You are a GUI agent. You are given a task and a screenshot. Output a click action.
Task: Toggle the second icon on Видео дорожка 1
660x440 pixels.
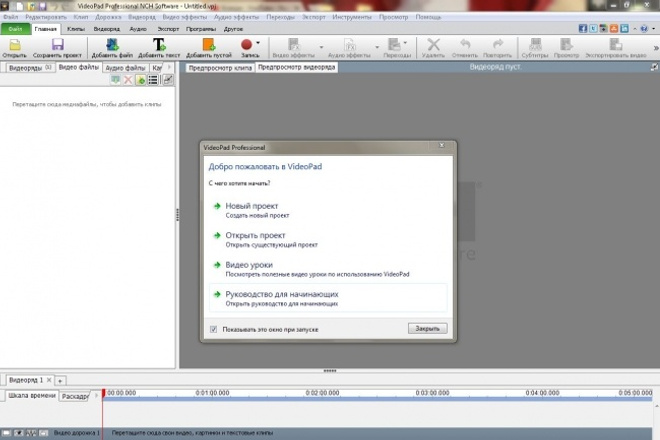tap(19, 433)
